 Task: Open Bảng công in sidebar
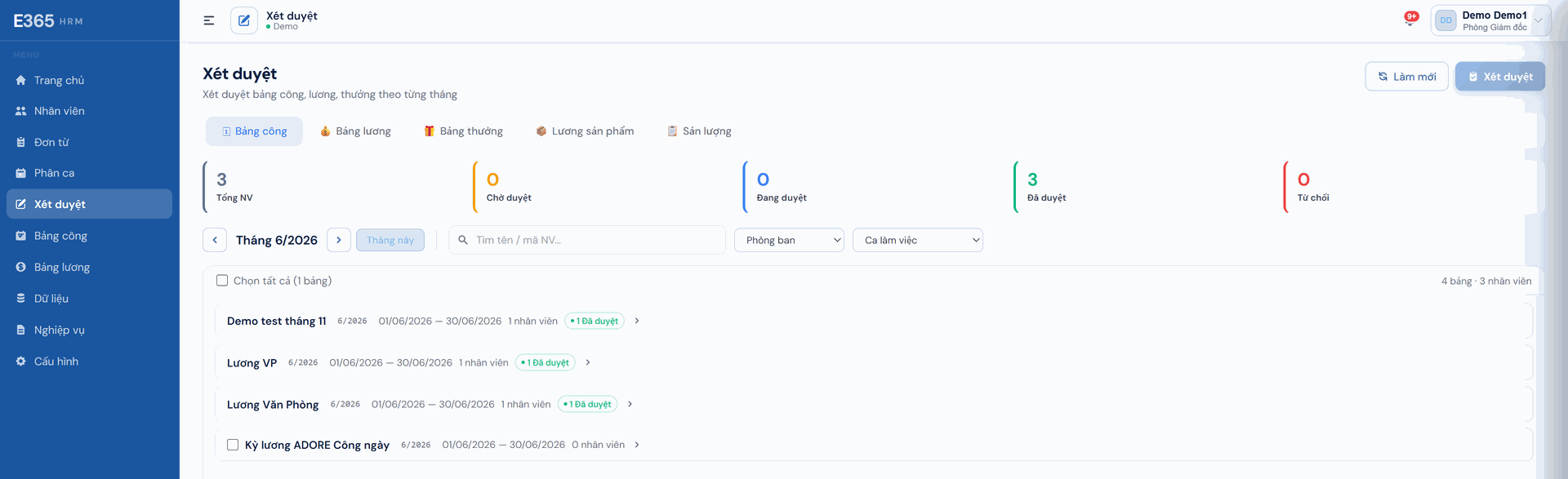[x=90, y=236]
